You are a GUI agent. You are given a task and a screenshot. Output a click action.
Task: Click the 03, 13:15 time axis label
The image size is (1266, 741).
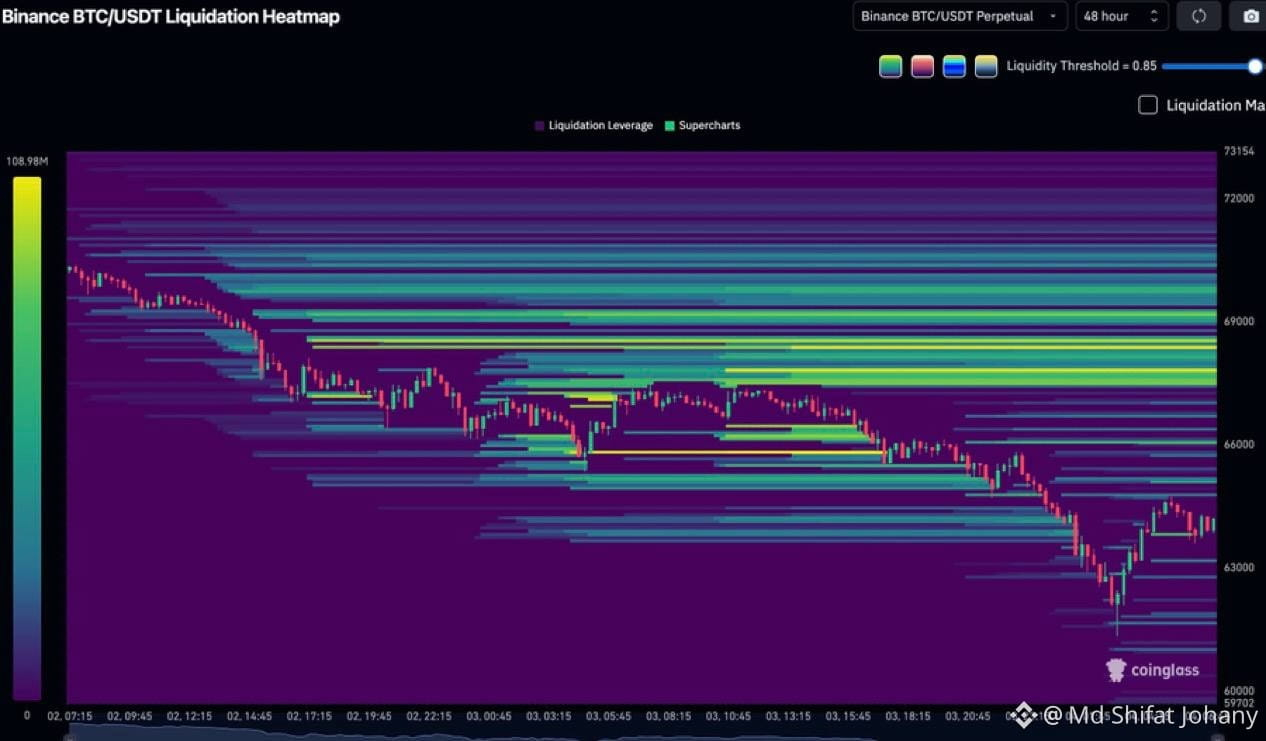788,717
